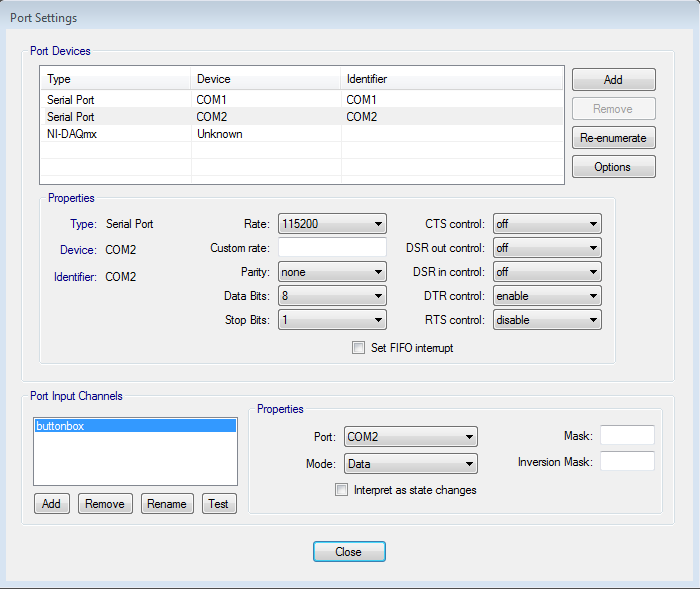Open the Rate dropdown showing 115200
700x589 pixels.
332,224
